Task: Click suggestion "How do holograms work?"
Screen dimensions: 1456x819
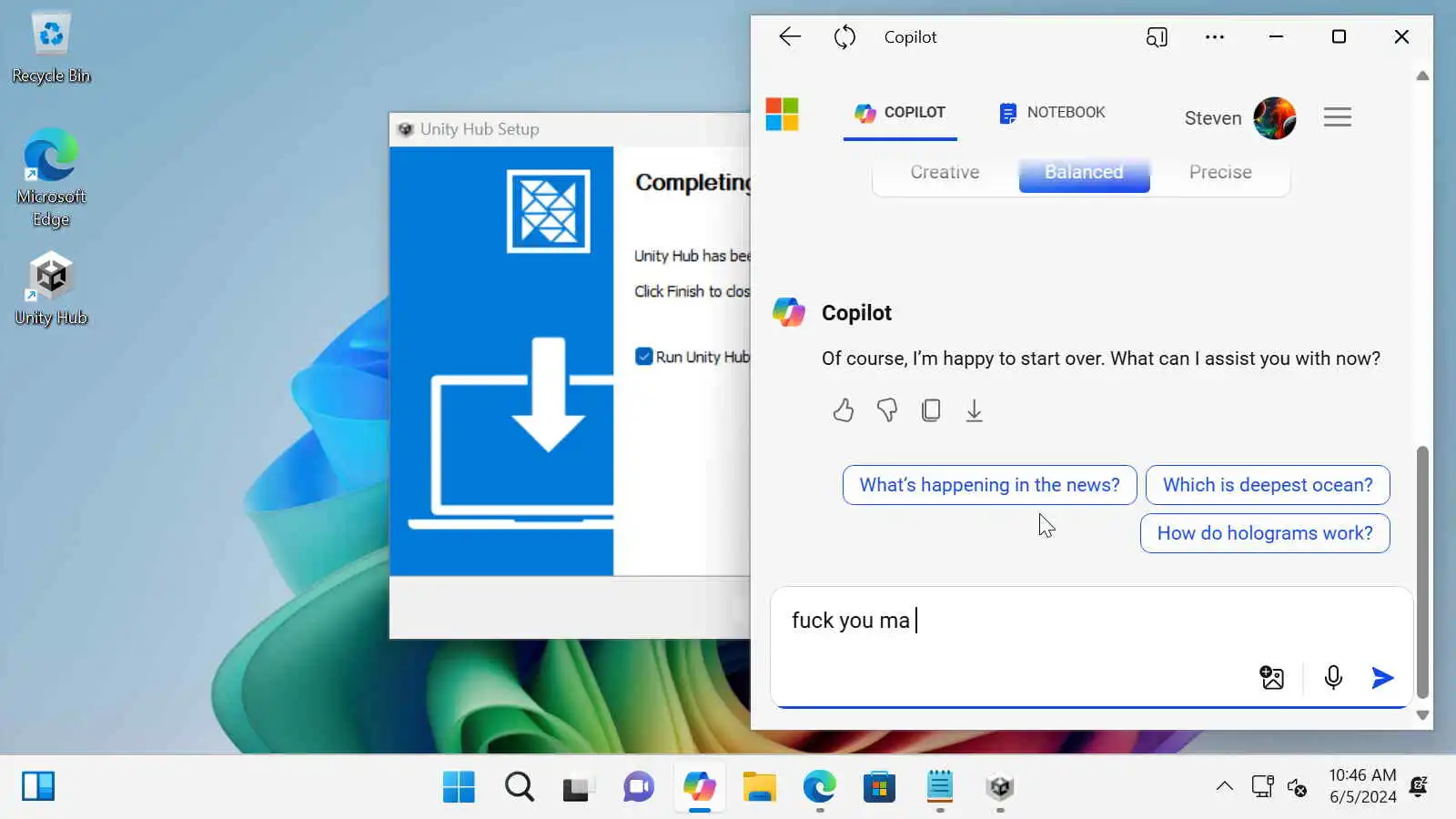Action: click(1265, 533)
